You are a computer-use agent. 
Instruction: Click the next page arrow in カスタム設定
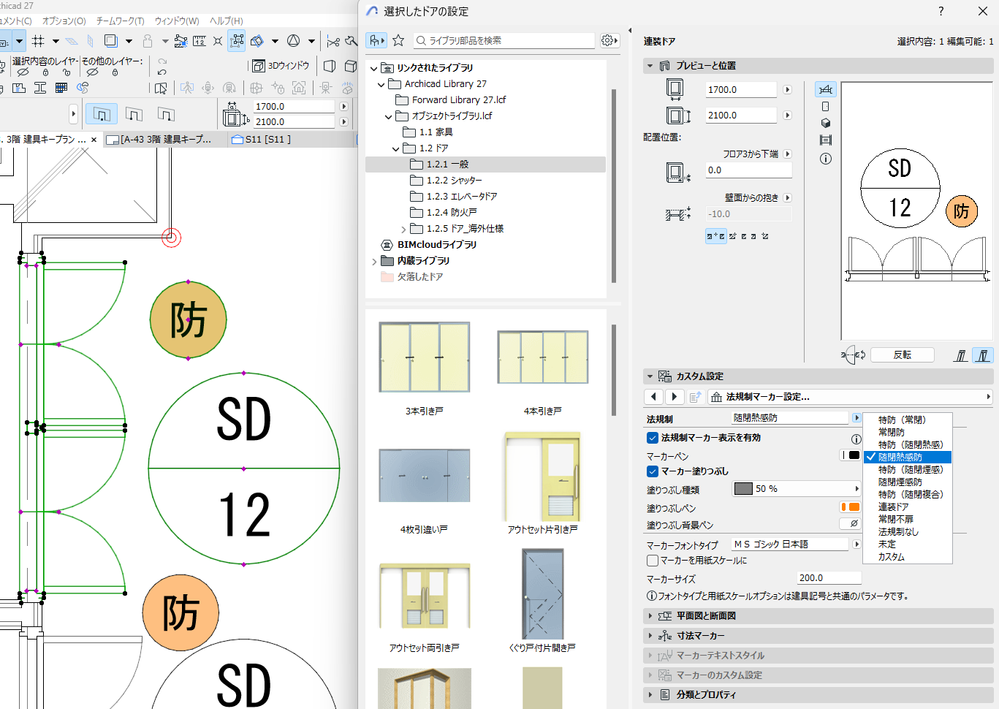point(675,397)
